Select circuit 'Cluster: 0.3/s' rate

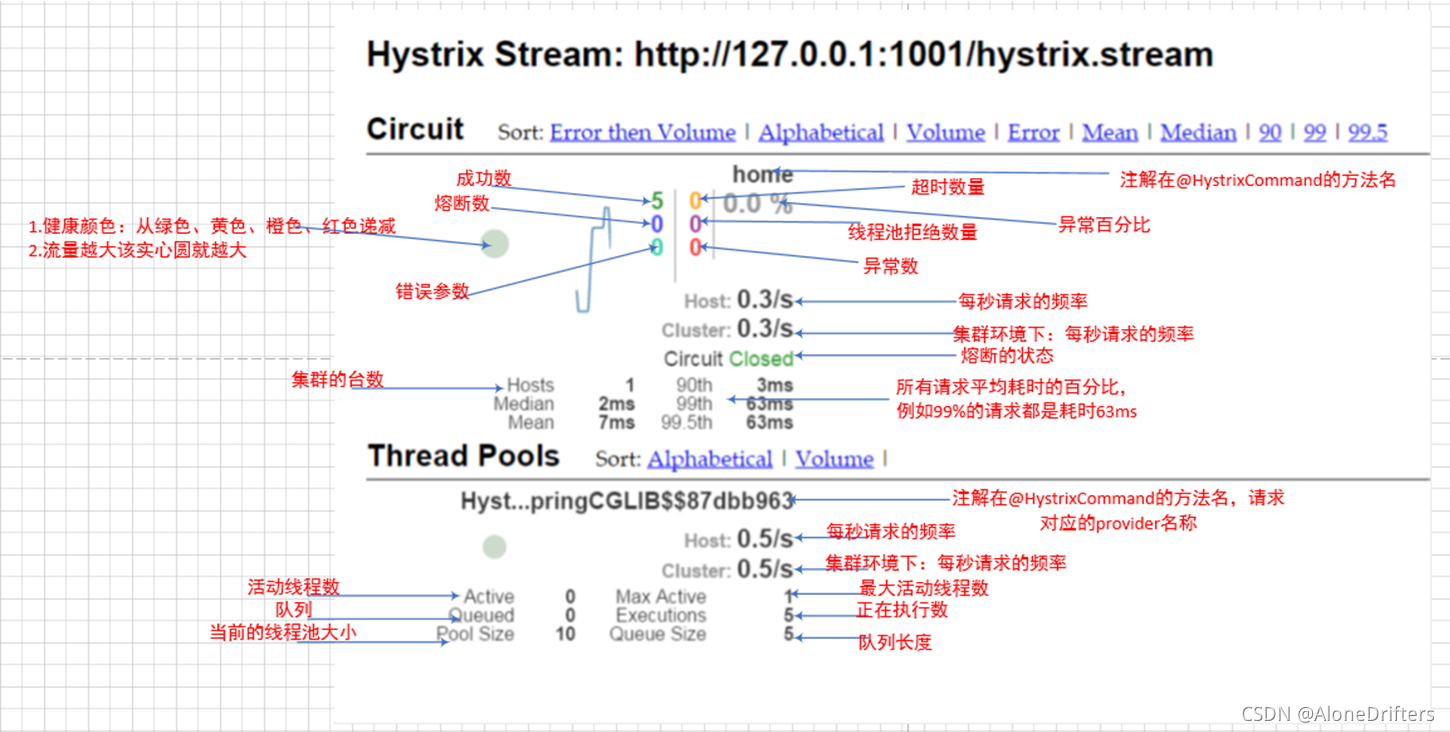click(x=727, y=329)
